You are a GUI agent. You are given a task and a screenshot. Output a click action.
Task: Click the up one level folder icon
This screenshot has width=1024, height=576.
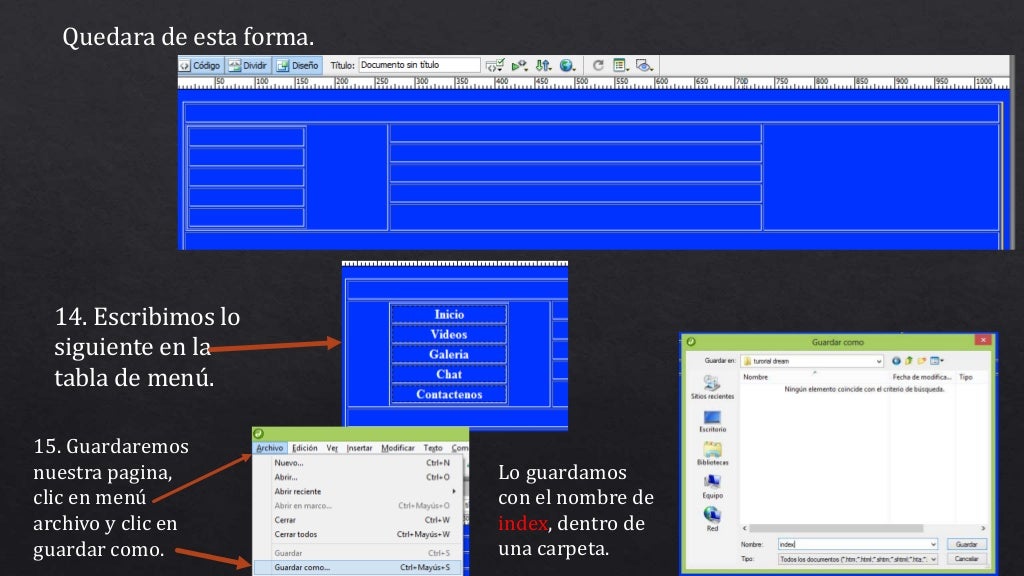pyautogui.click(x=908, y=360)
